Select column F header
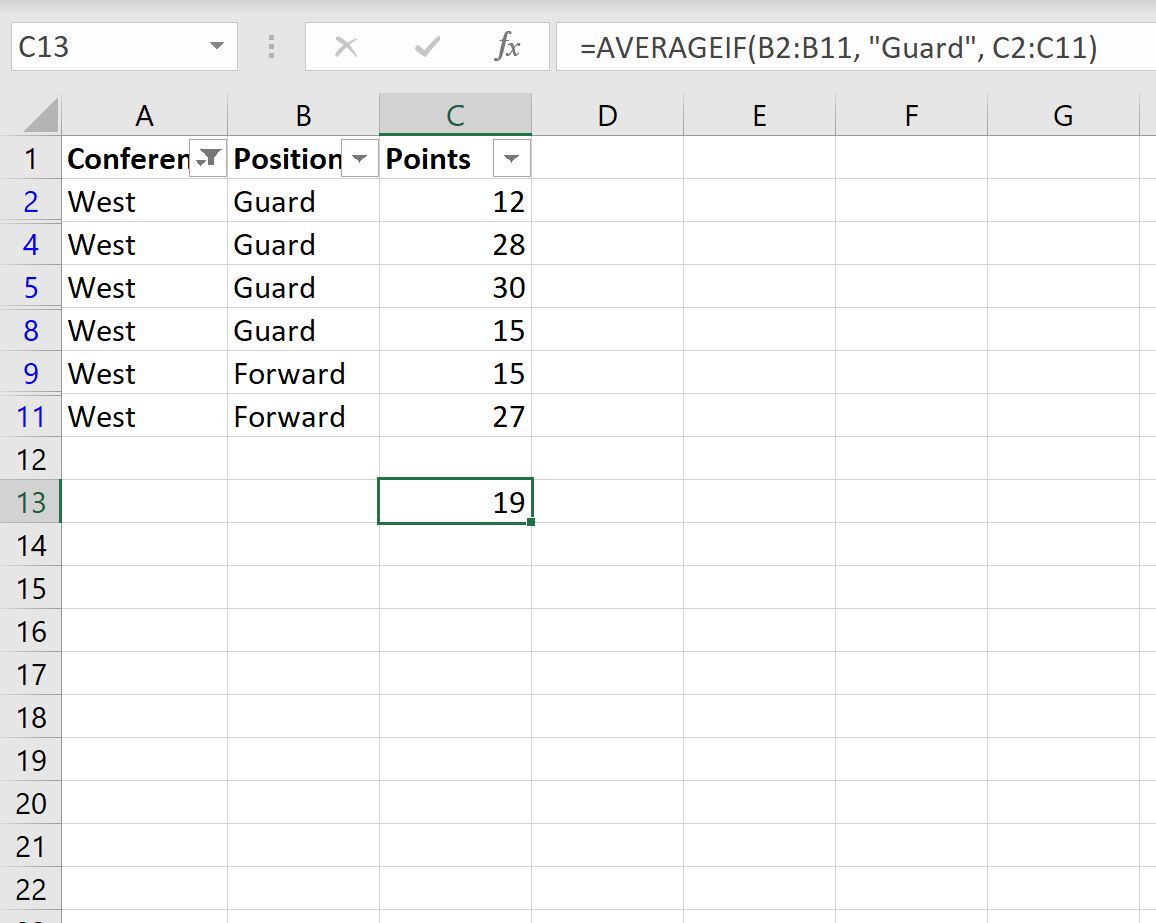 [911, 115]
